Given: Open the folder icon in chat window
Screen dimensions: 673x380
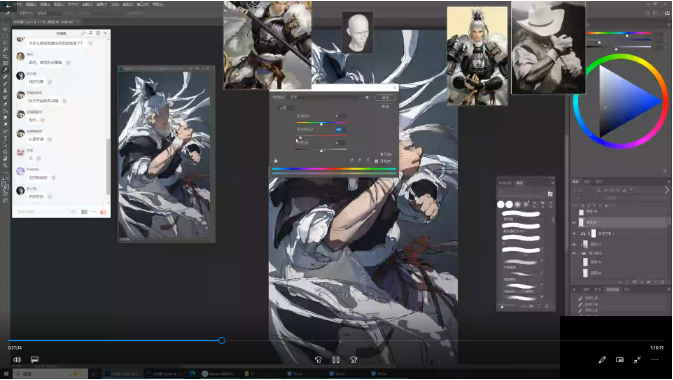Looking at the screenshot, I should tap(84, 212).
